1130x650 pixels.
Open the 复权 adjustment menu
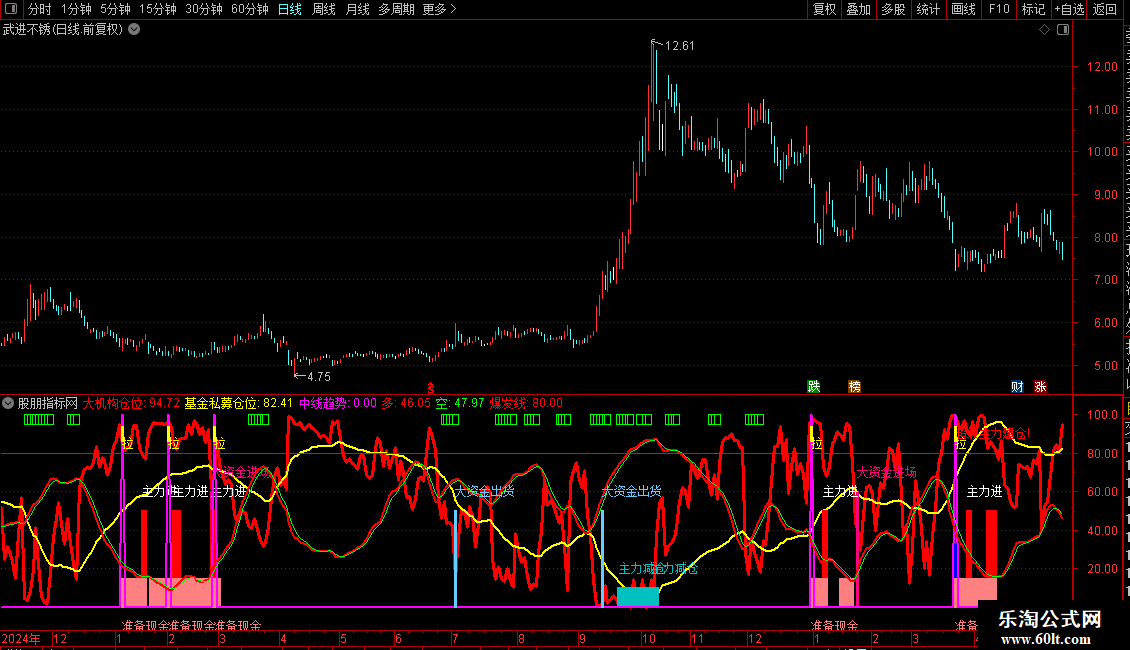tap(824, 9)
